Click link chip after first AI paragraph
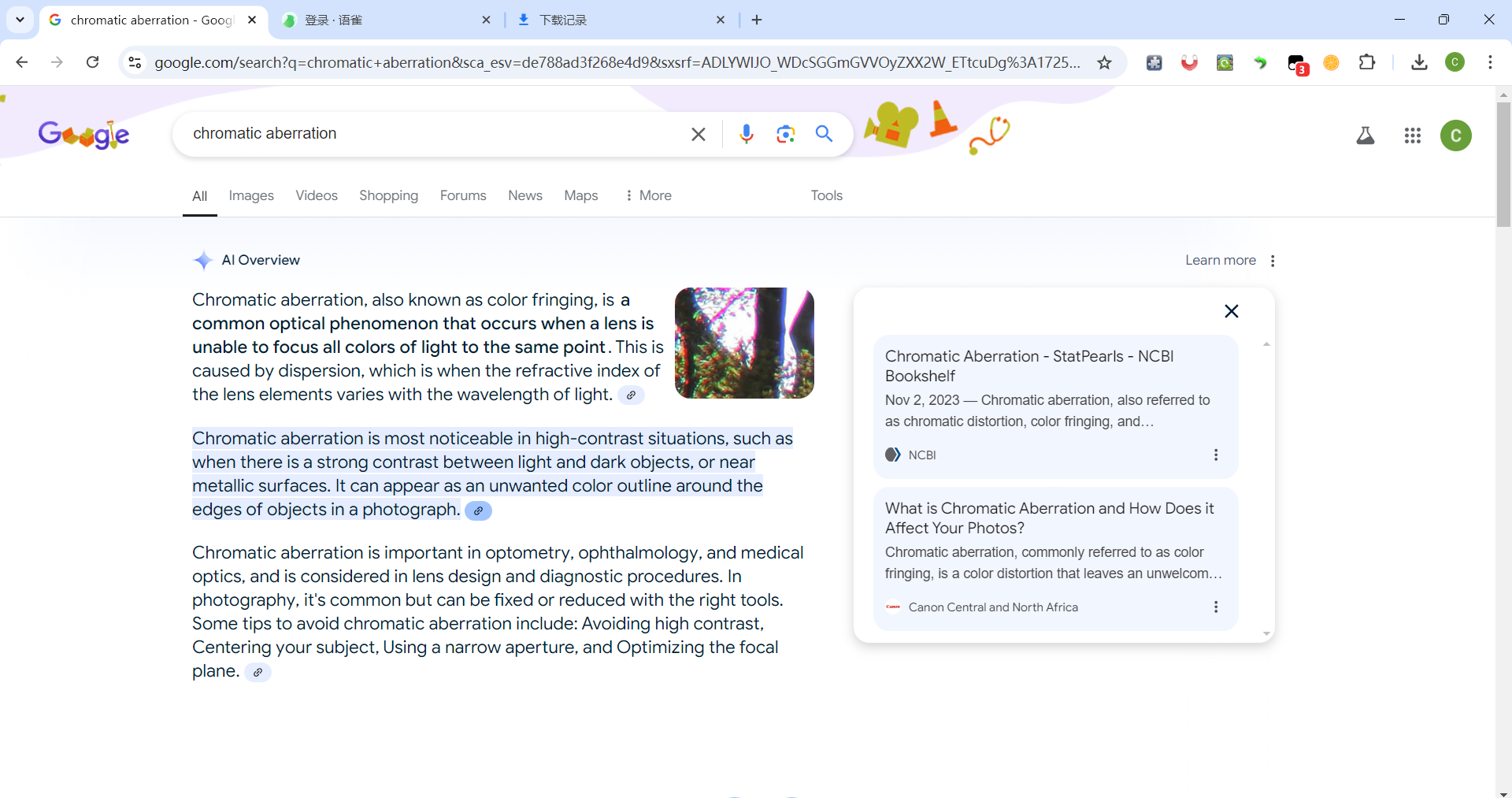Screen dimensions: 1512x798 pyautogui.click(x=631, y=395)
